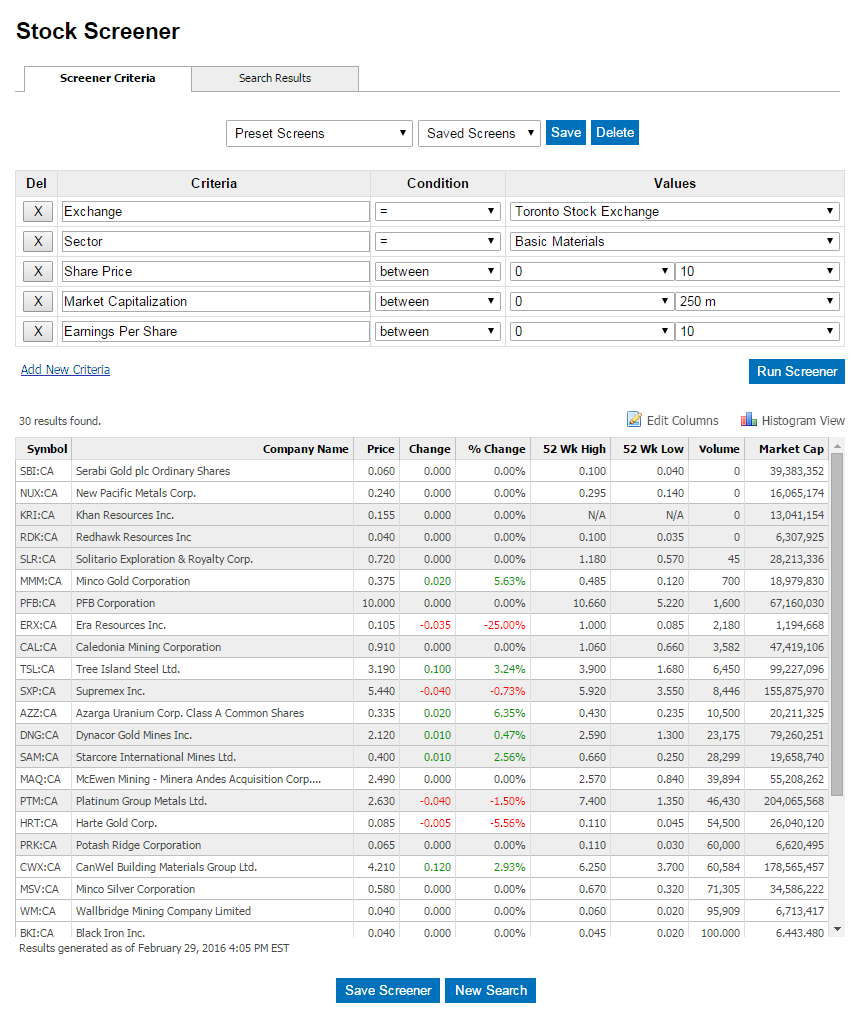Click the Save Screener button
The width and height of the screenshot is (866, 1022).
point(388,990)
